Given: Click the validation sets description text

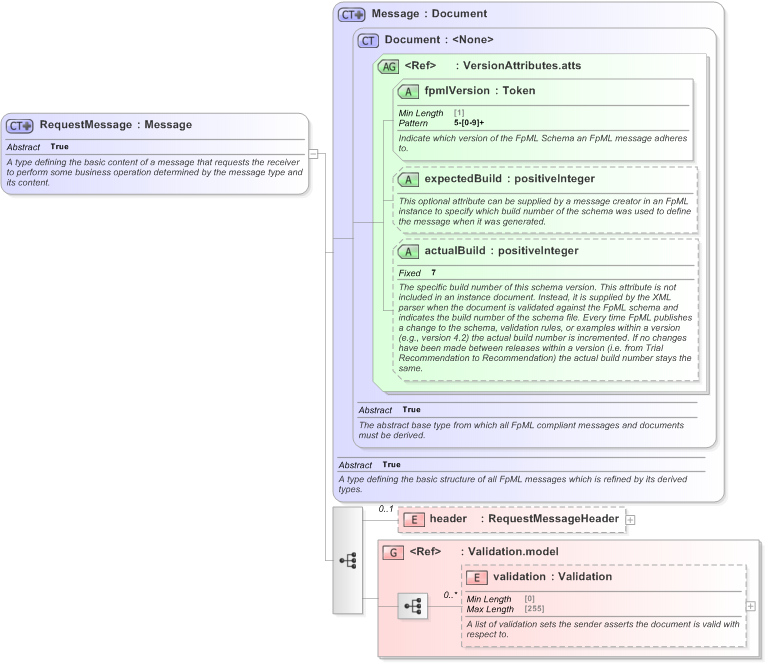Looking at the screenshot, I should click(603, 629).
